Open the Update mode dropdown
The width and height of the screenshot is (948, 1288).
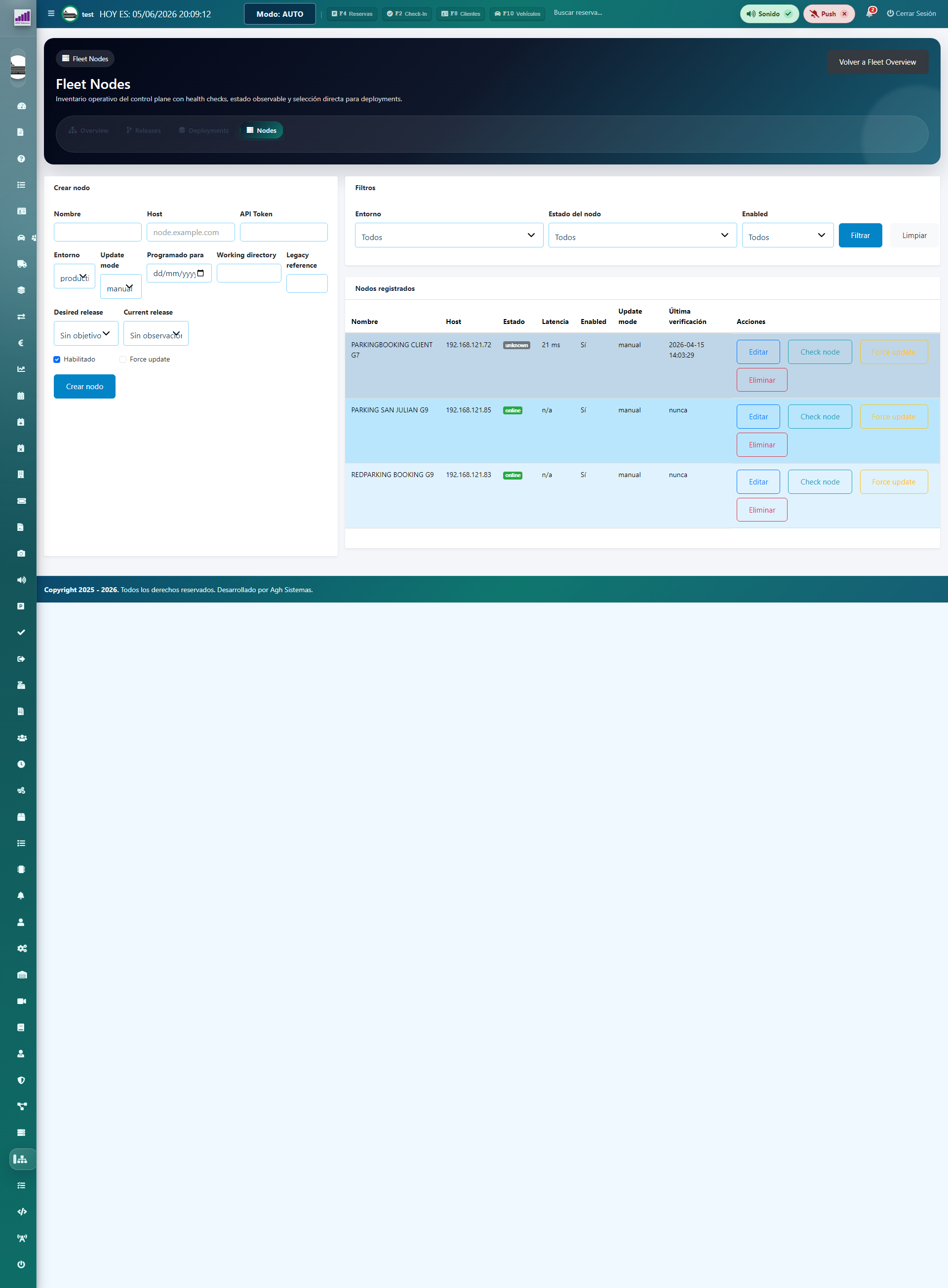[x=120, y=286]
